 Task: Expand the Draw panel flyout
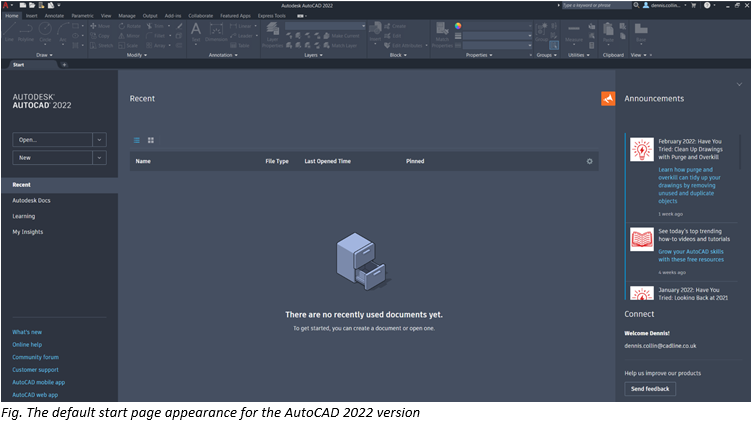pos(45,55)
